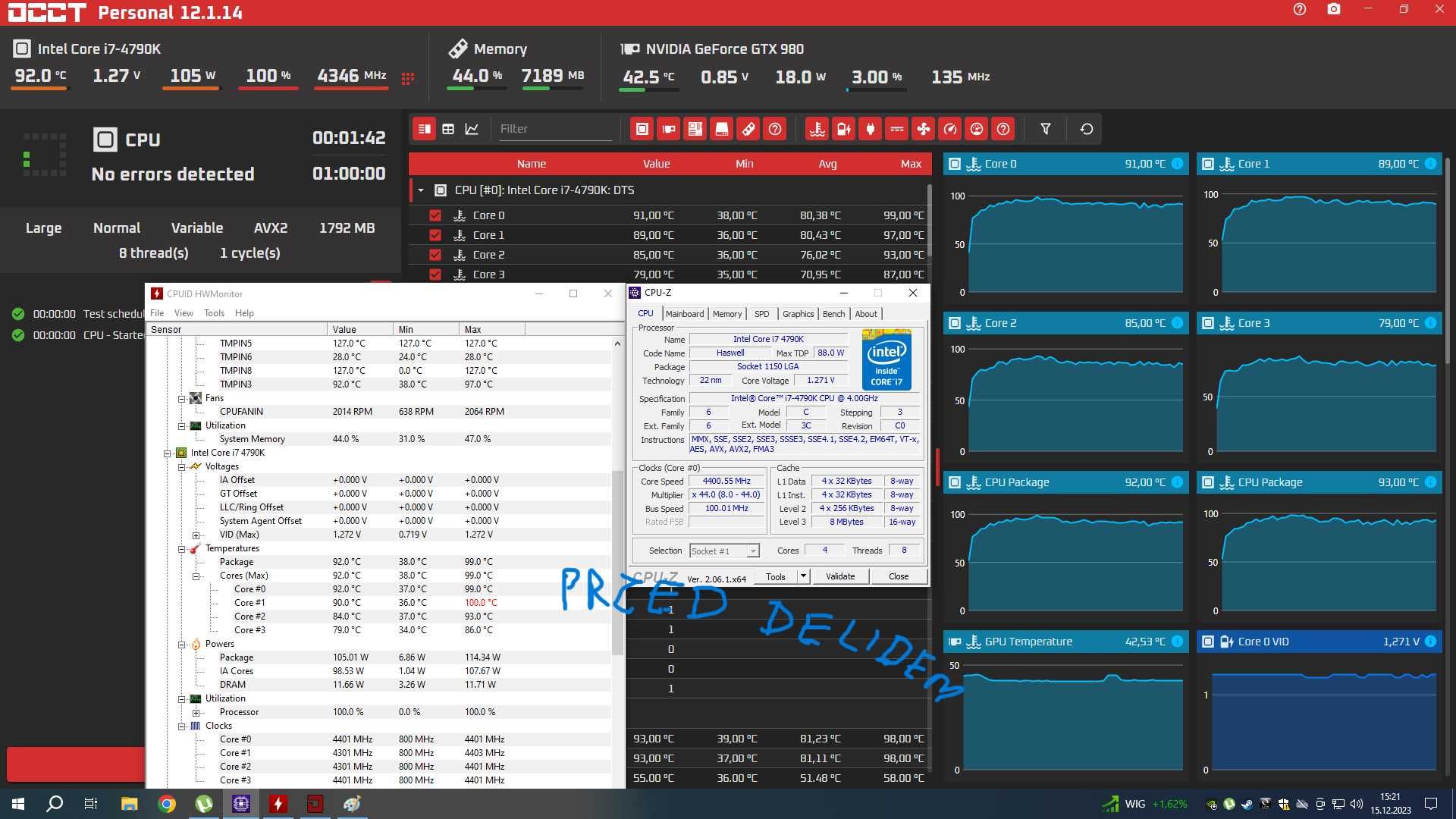This screenshot has width=1456, height=819.
Task: Open the Windows notification center
Action: (x=1431, y=804)
